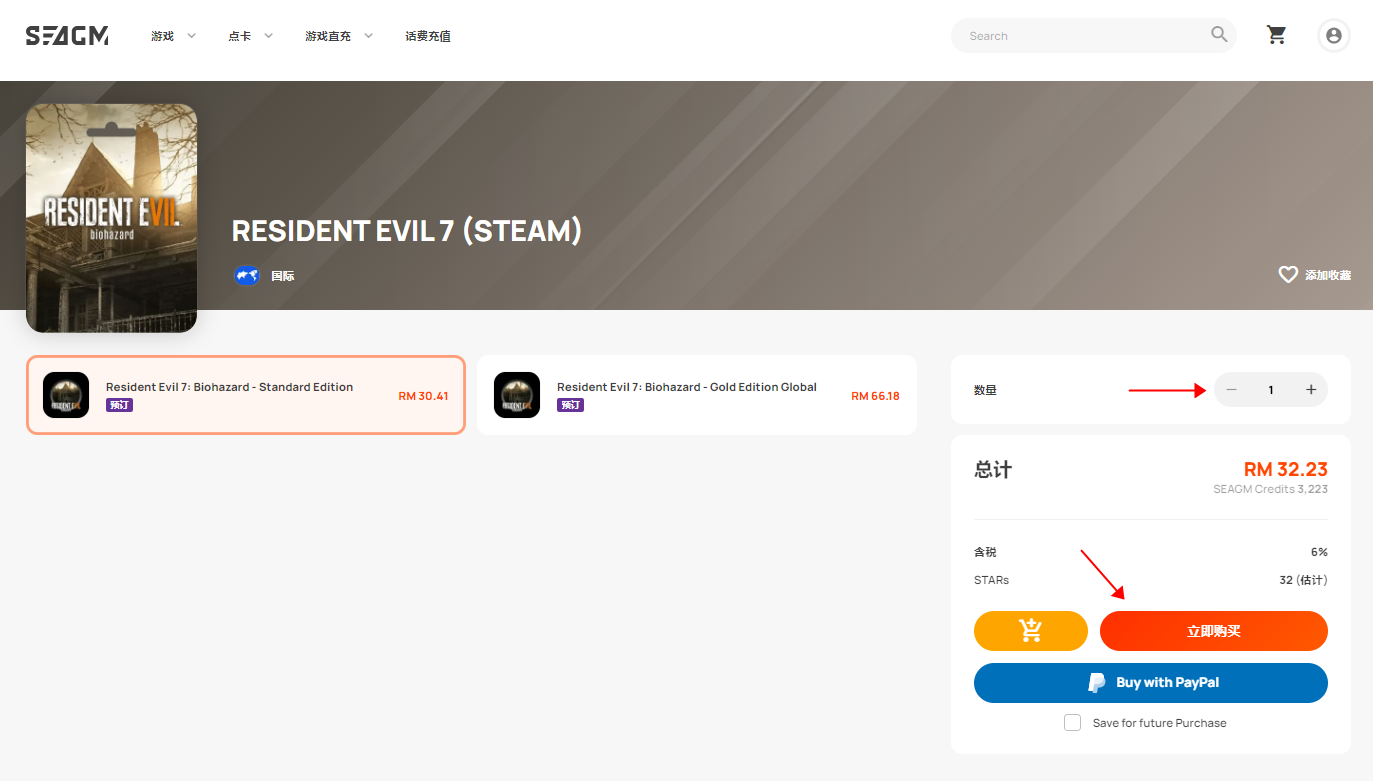Expand the 游戏 dropdown menu

174,36
